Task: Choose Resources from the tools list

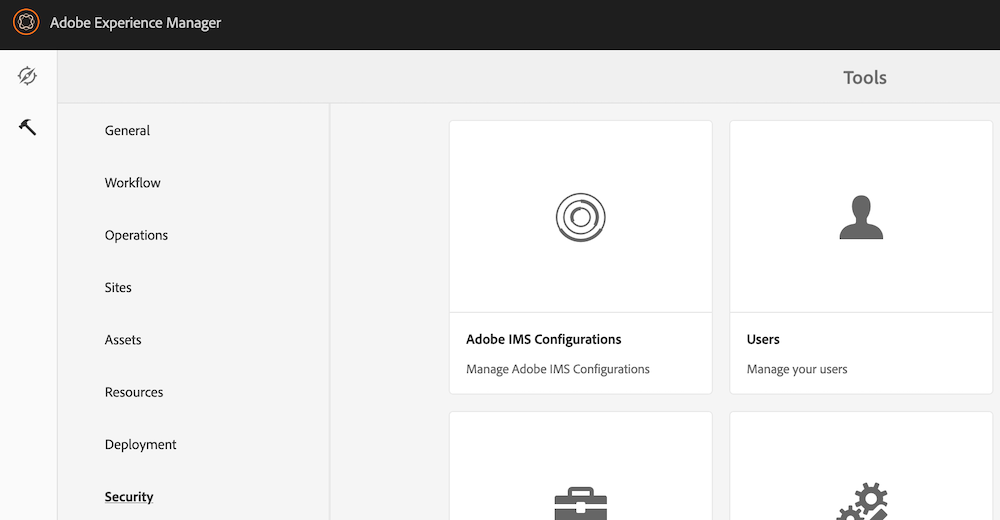Action: pos(134,392)
